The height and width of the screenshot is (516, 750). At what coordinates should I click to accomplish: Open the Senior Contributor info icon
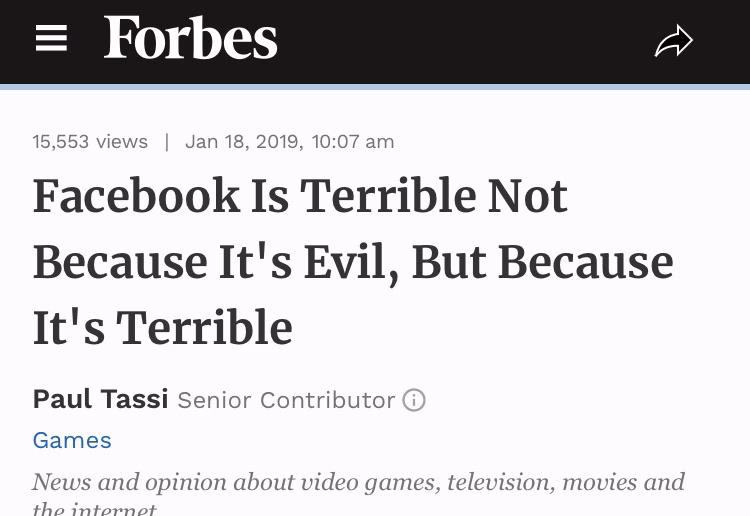[414, 400]
